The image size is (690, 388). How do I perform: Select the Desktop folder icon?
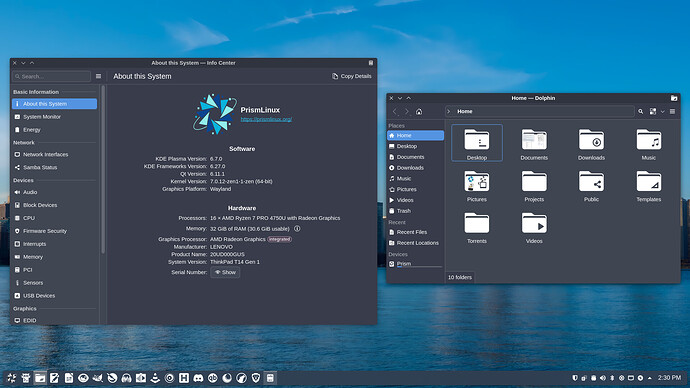[x=477, y=140]
